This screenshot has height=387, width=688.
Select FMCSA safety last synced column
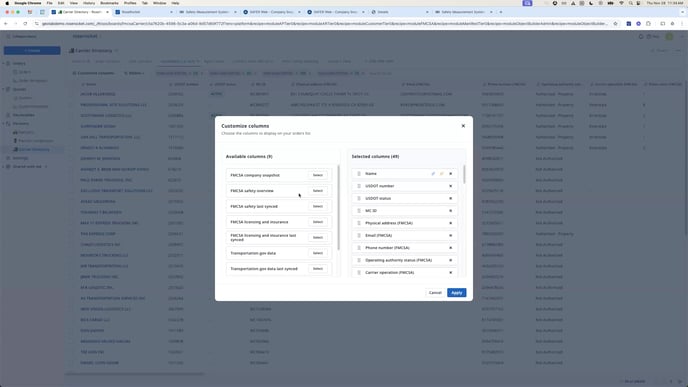318,206
